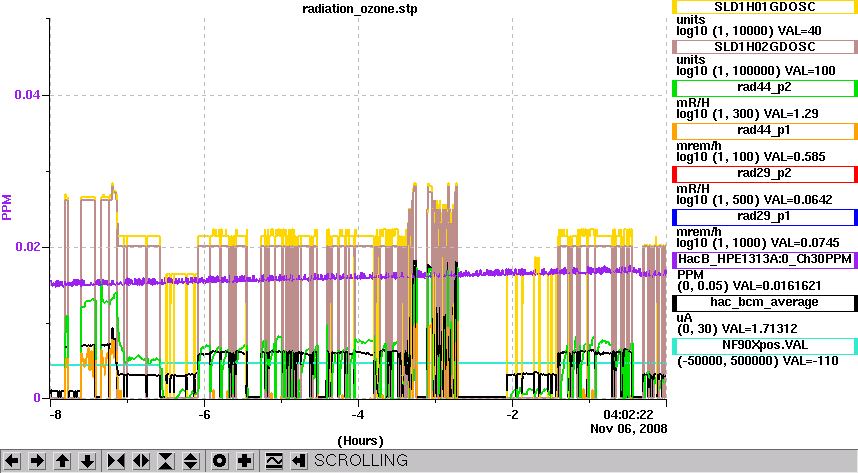This screenshot has height=473, width=858.
Task: Select the black hac_bcm_average legend entry
Action: click(764, 303)
